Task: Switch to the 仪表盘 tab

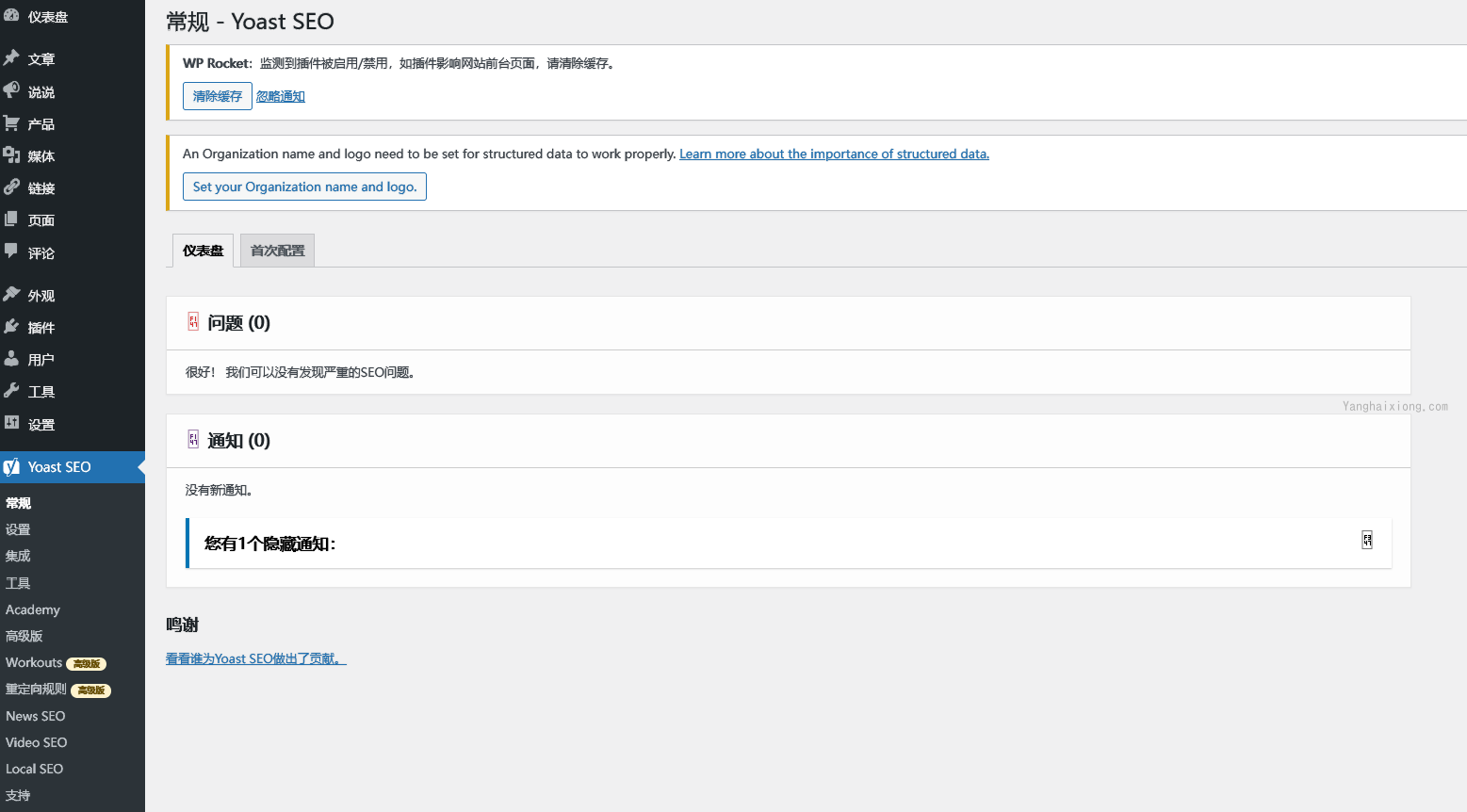Action: click(x=203, y=251)
